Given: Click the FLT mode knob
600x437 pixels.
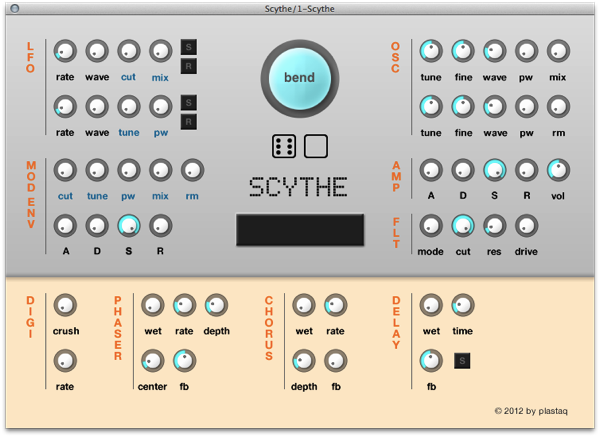Looking at the screenshot, I should pyautogui.click(x=431, y=226).
